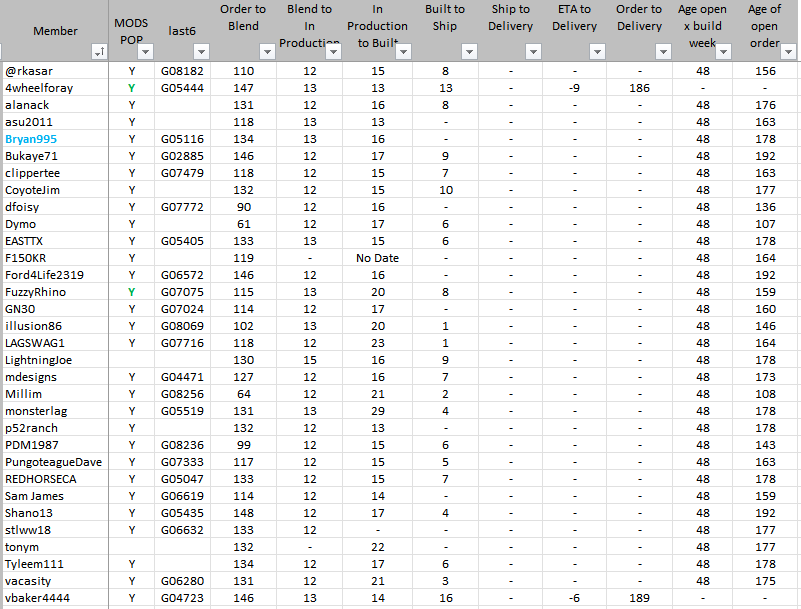Click the G08182 cell in @rkasar row
Image resolution: width=801 pixels, height=609 pixels.
(182, 71)
